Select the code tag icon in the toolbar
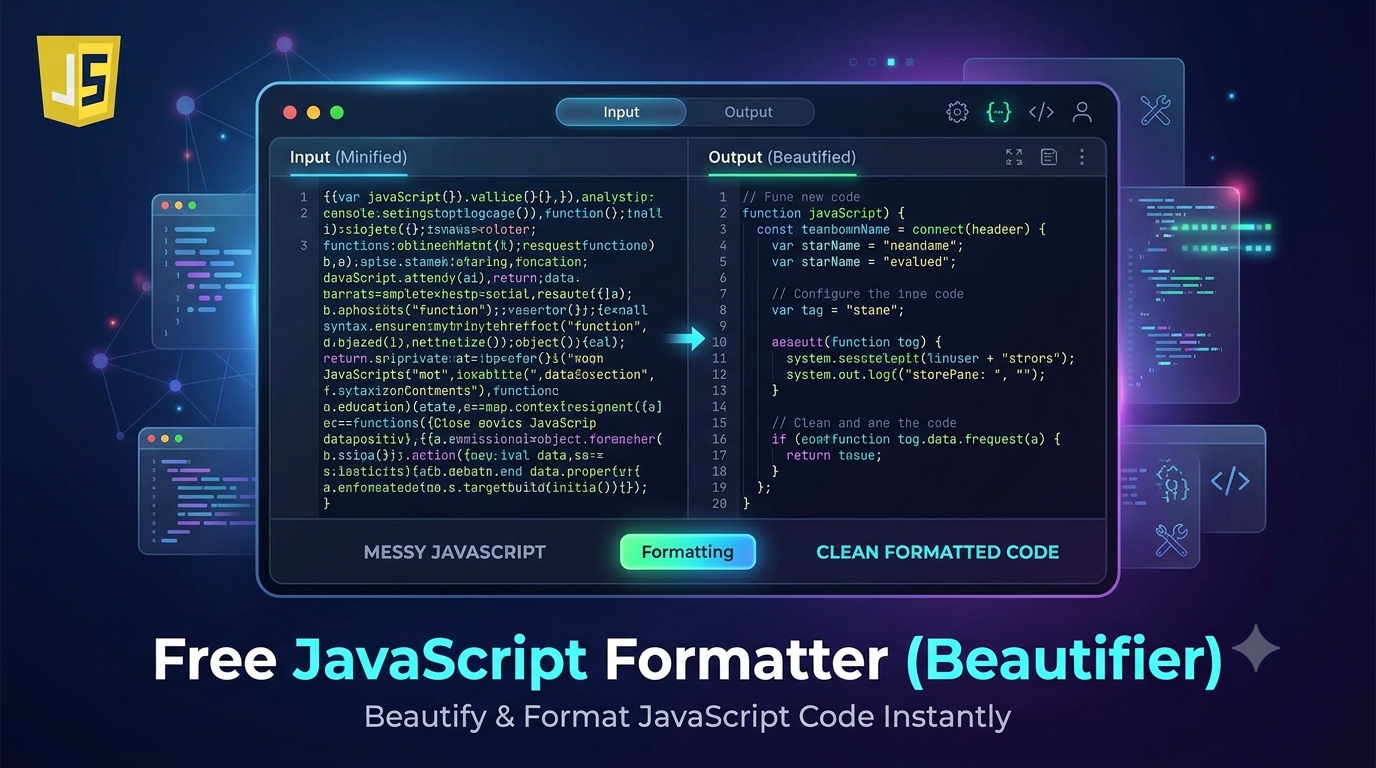Screen dimensions: 1376x768 (x=1041, y=112)
